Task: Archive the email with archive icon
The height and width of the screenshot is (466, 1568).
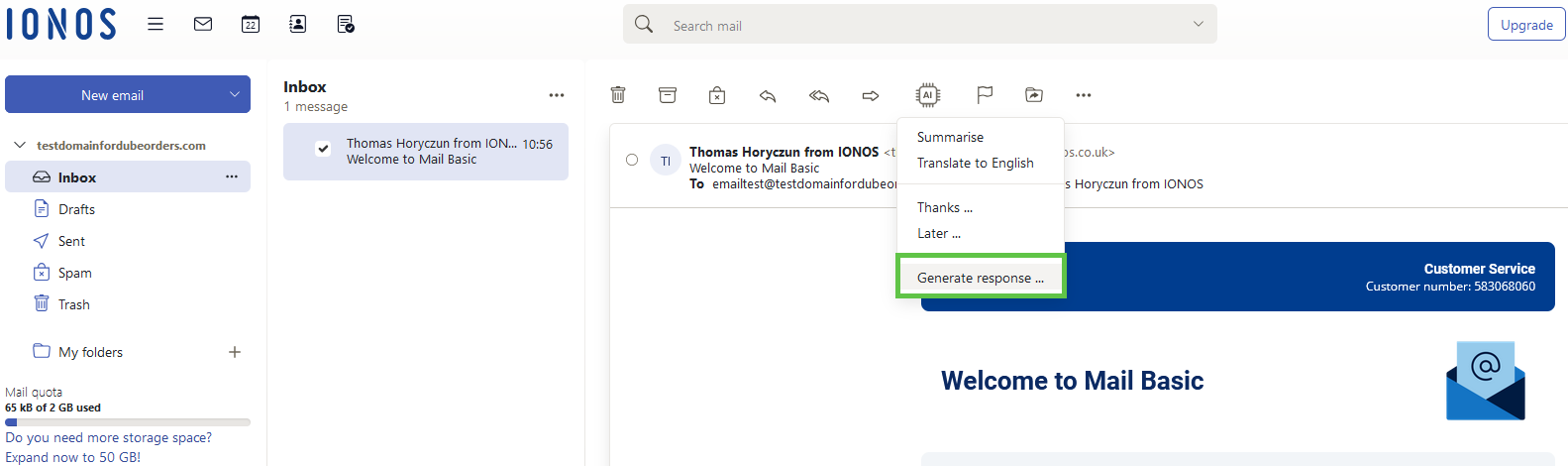Action: pos(668,95)
